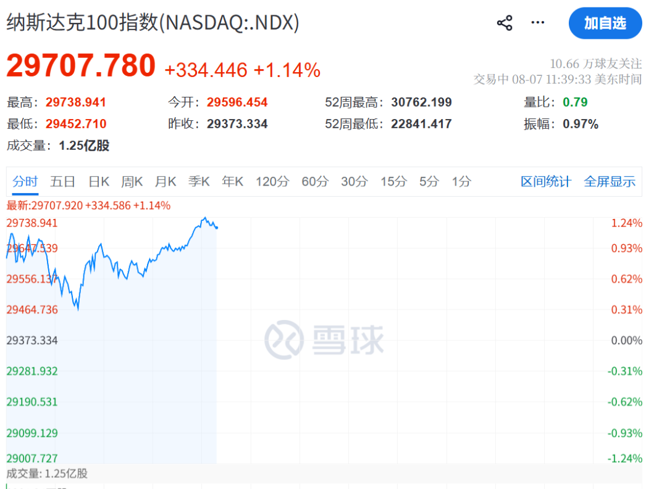Click the 29281.932 left axis label
Screen dimensions: 667x489
[32, 371]
